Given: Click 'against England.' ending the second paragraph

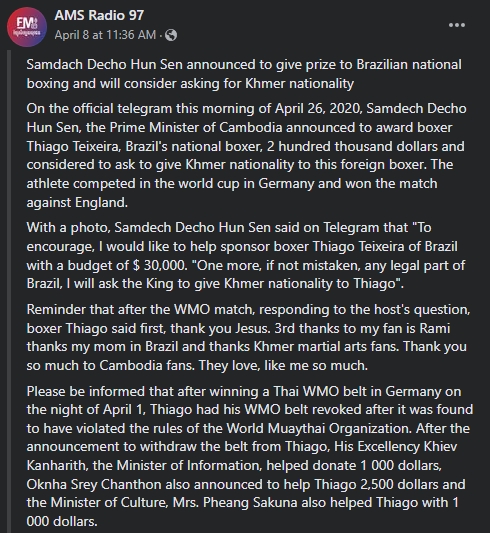Looking at the screenshot, I should 77,203.
